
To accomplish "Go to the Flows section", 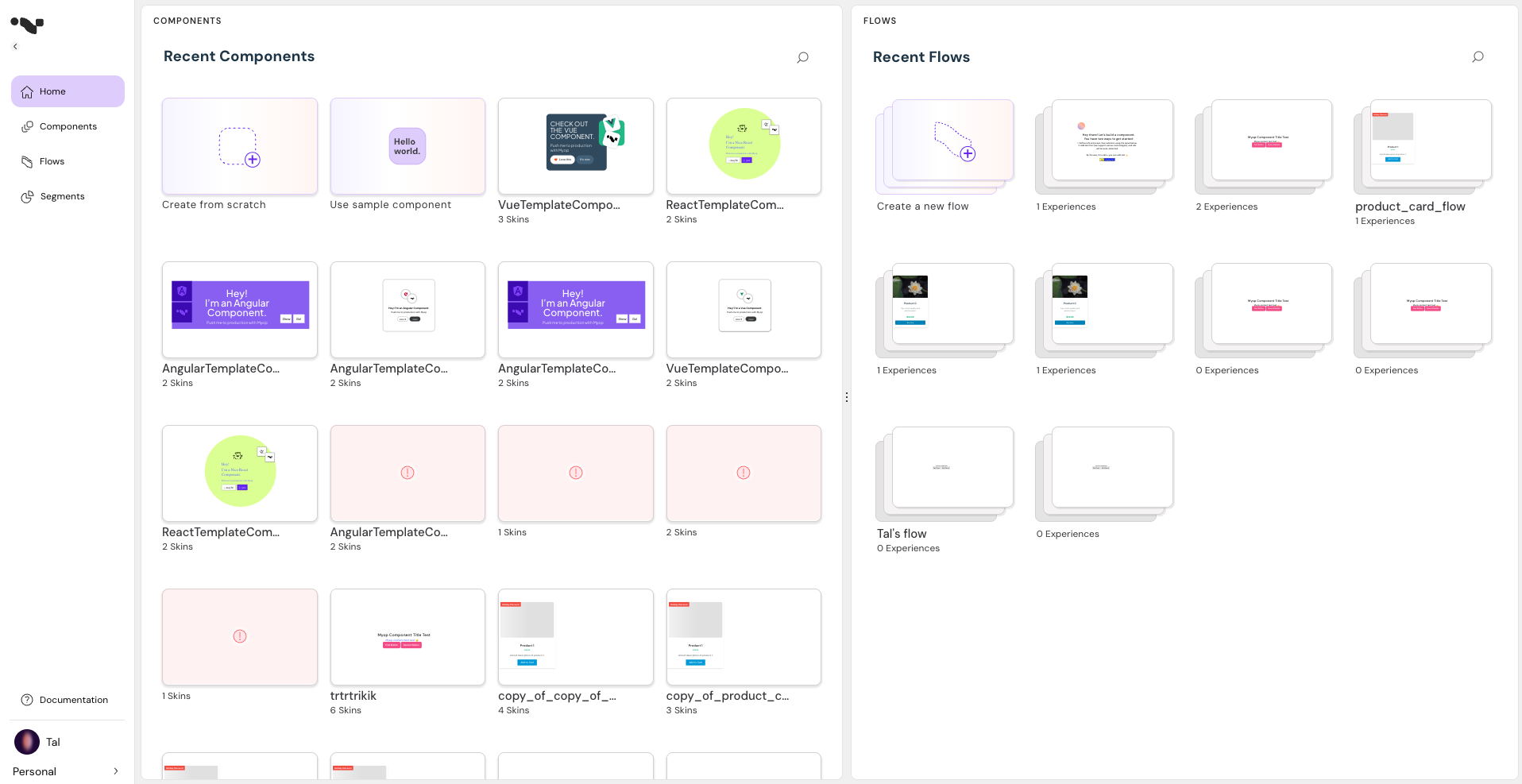I will tap(68, 161).
